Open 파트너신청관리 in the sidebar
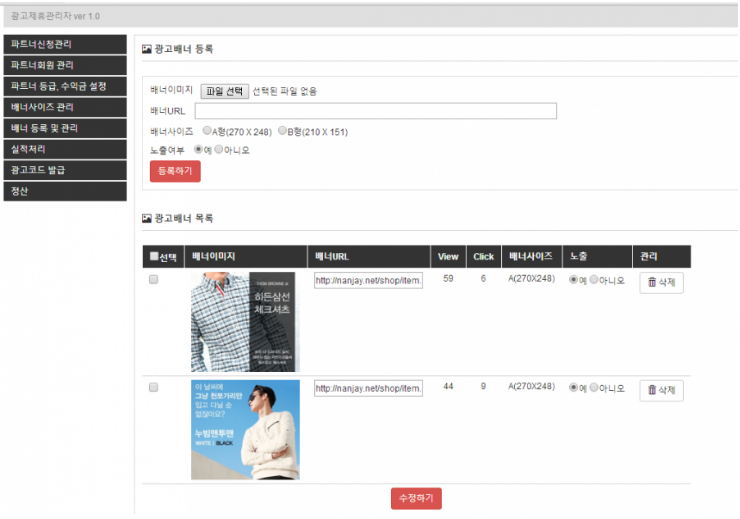Viewport: 740px width, 519px height. click(x=65, y=45)
